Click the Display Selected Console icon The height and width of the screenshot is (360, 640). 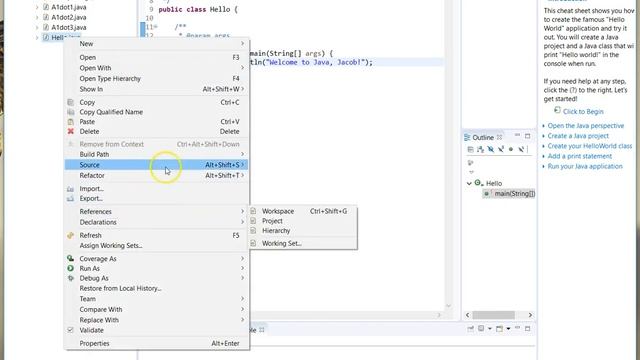[x=481, y=329]
